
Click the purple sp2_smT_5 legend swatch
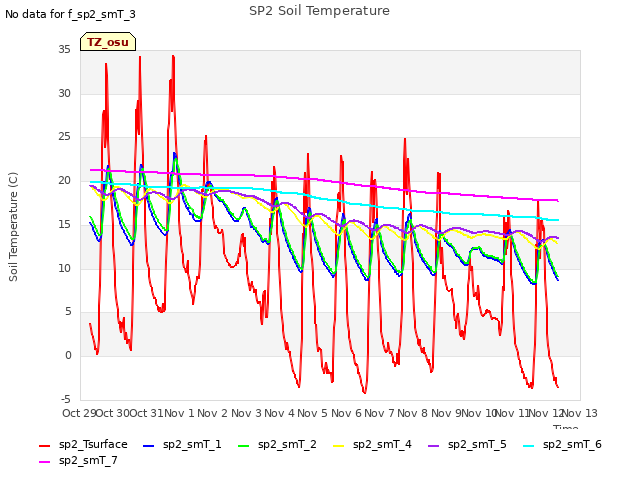[433, 446]
